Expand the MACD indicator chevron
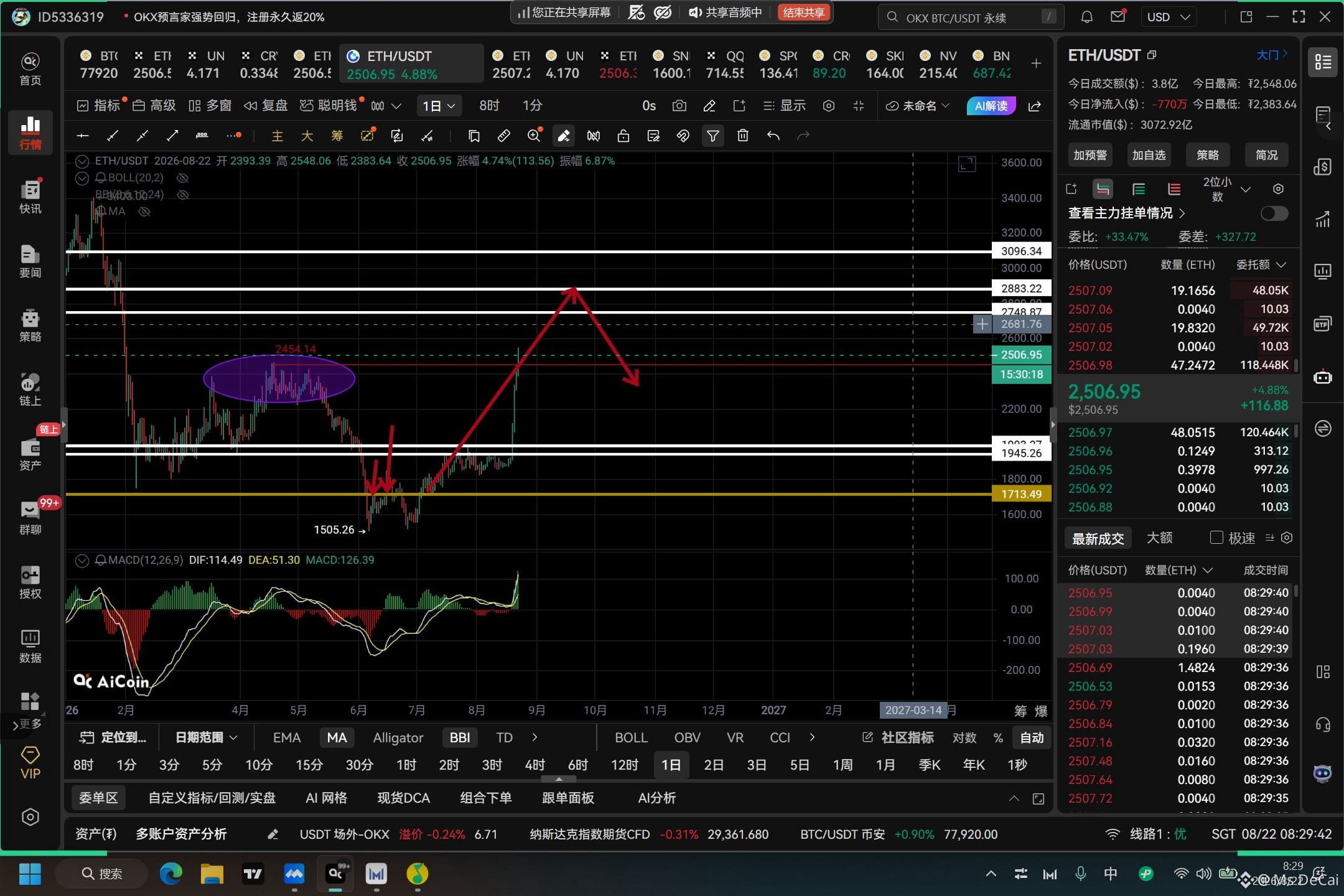The image size is (1344, 896). point(82,561)
